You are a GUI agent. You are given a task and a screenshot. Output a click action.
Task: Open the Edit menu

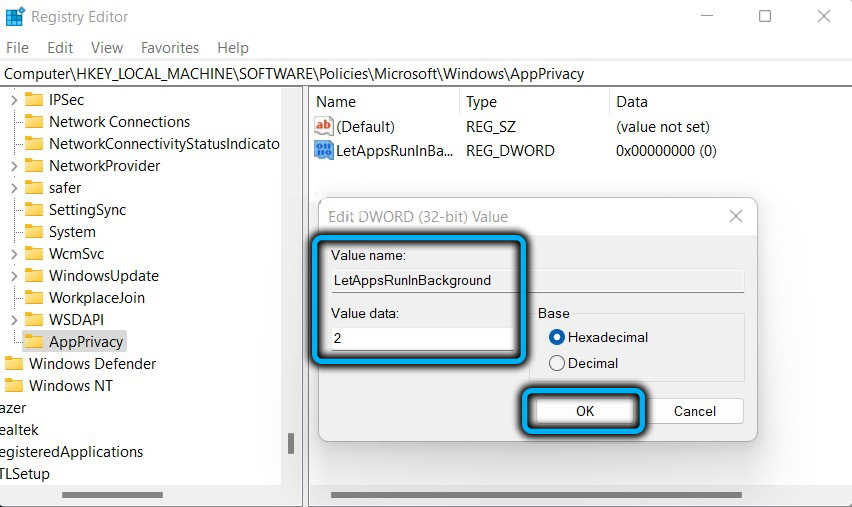point(60,48)
